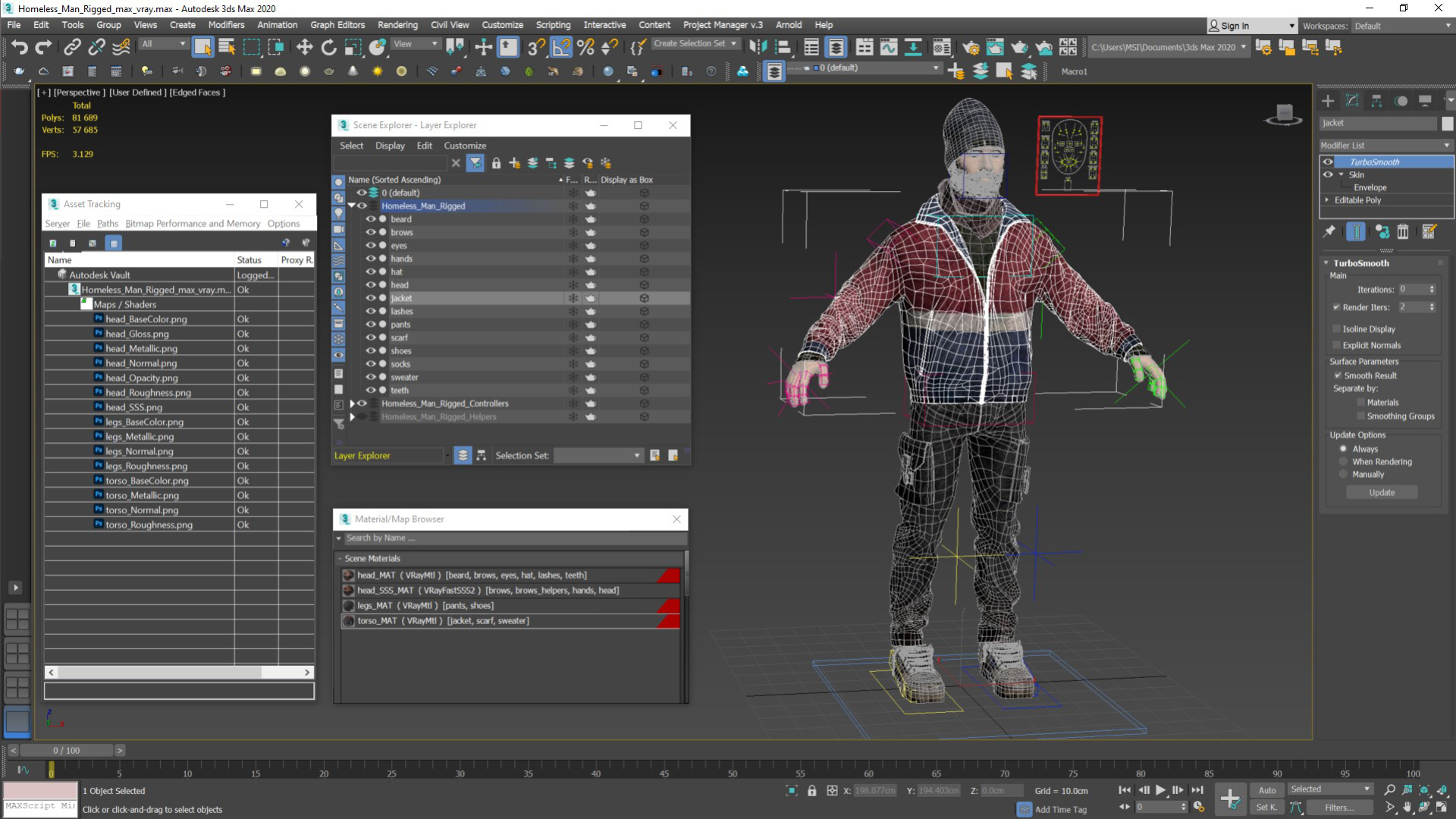
Task: Open the Modifier List dropdown
Action: tap(1385, 146)
